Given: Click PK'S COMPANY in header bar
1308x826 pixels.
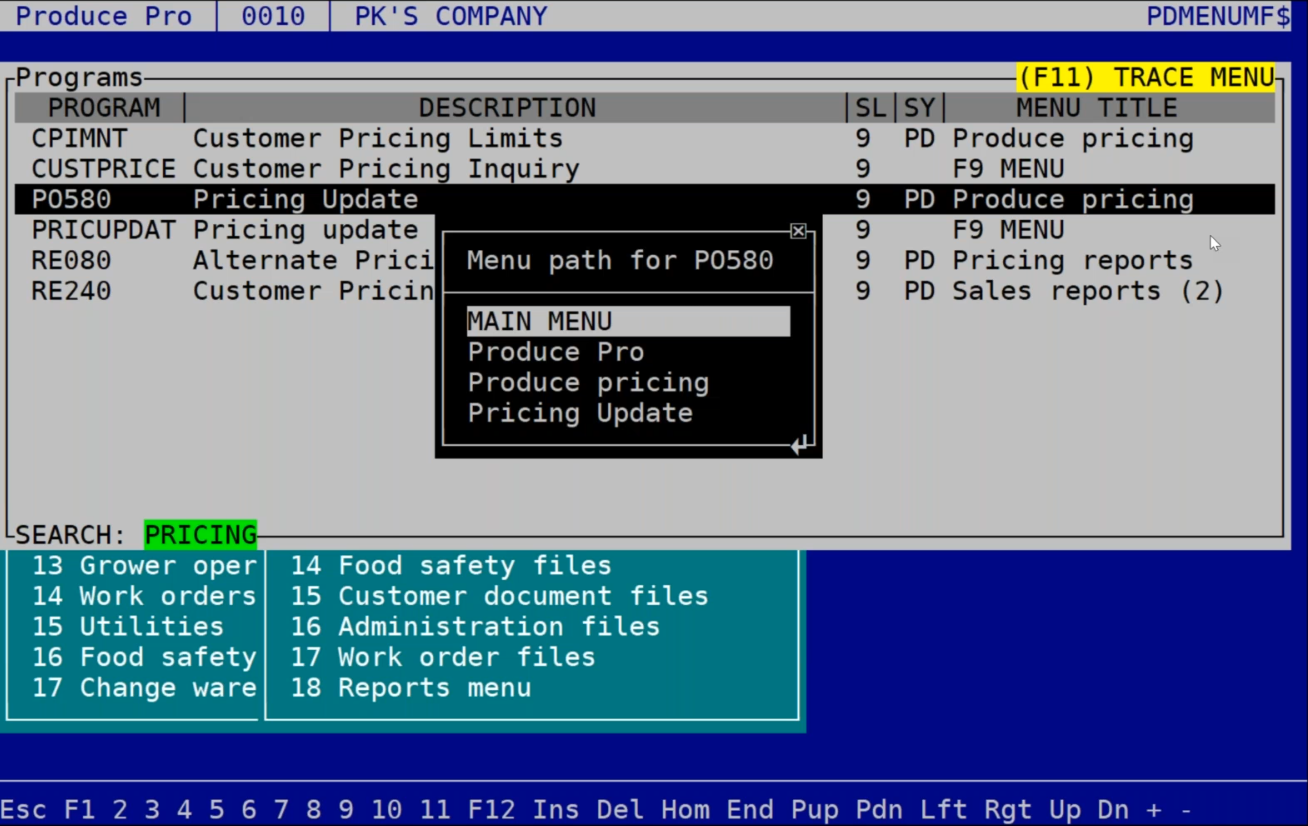Looking at the screenshot, I should click(x=451, y=16).
